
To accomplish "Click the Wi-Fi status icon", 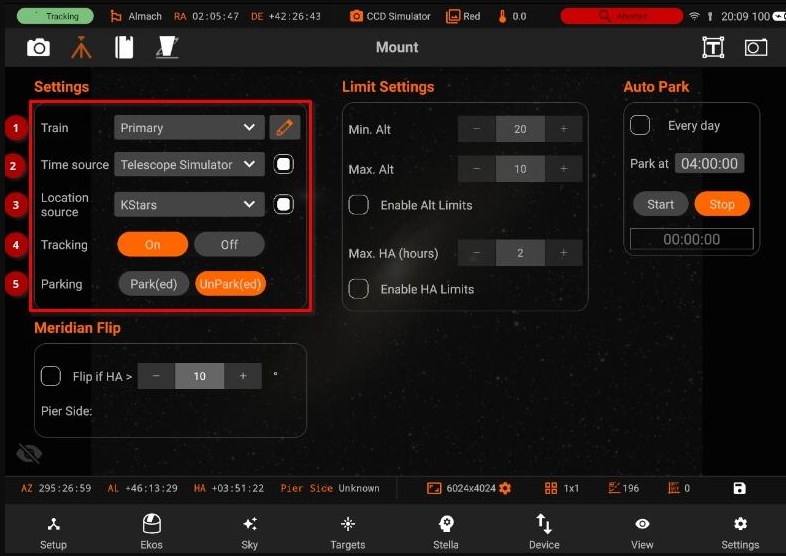I will (694, 16).
